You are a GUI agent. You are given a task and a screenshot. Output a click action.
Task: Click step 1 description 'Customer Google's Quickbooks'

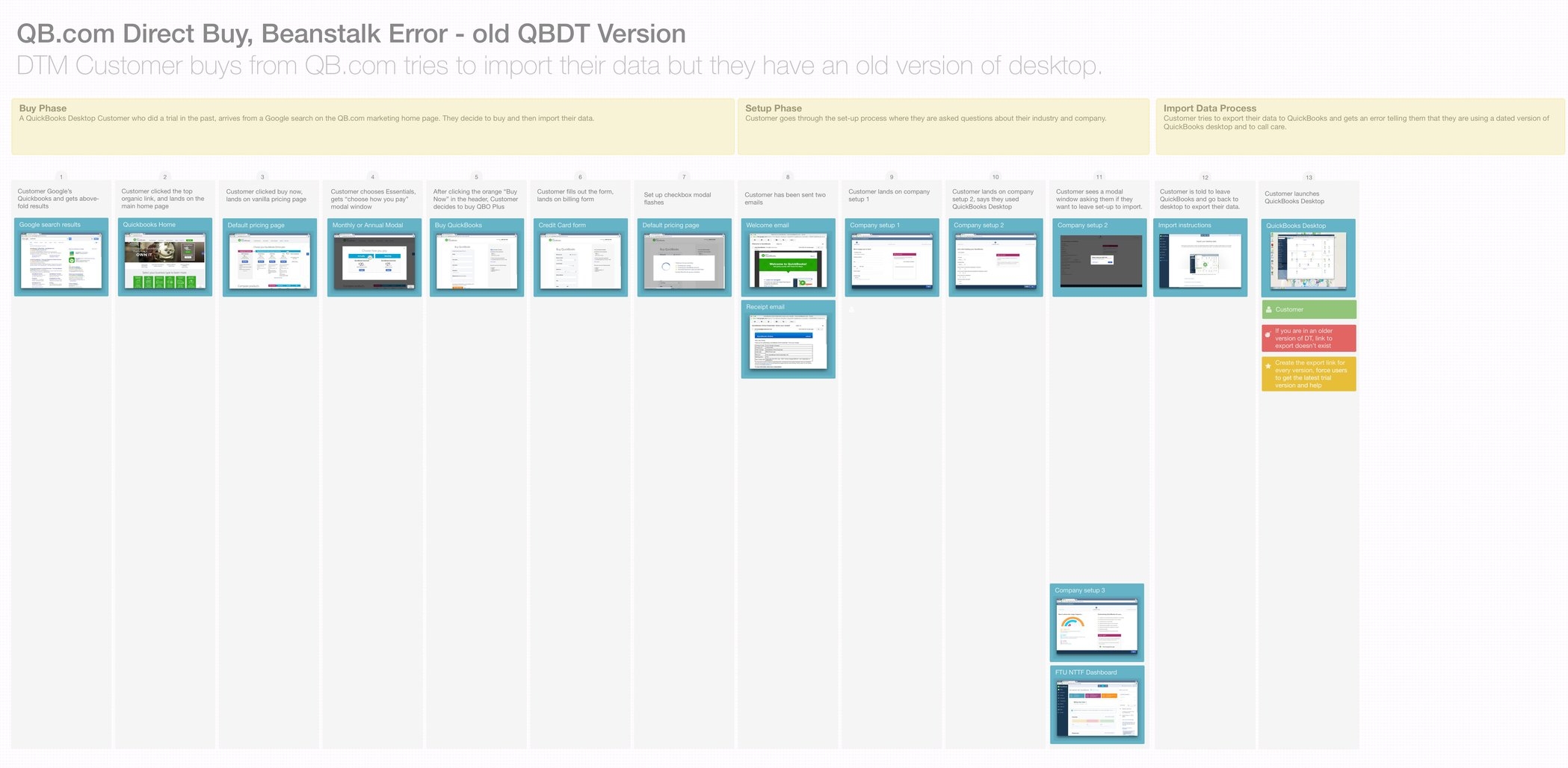58,199
